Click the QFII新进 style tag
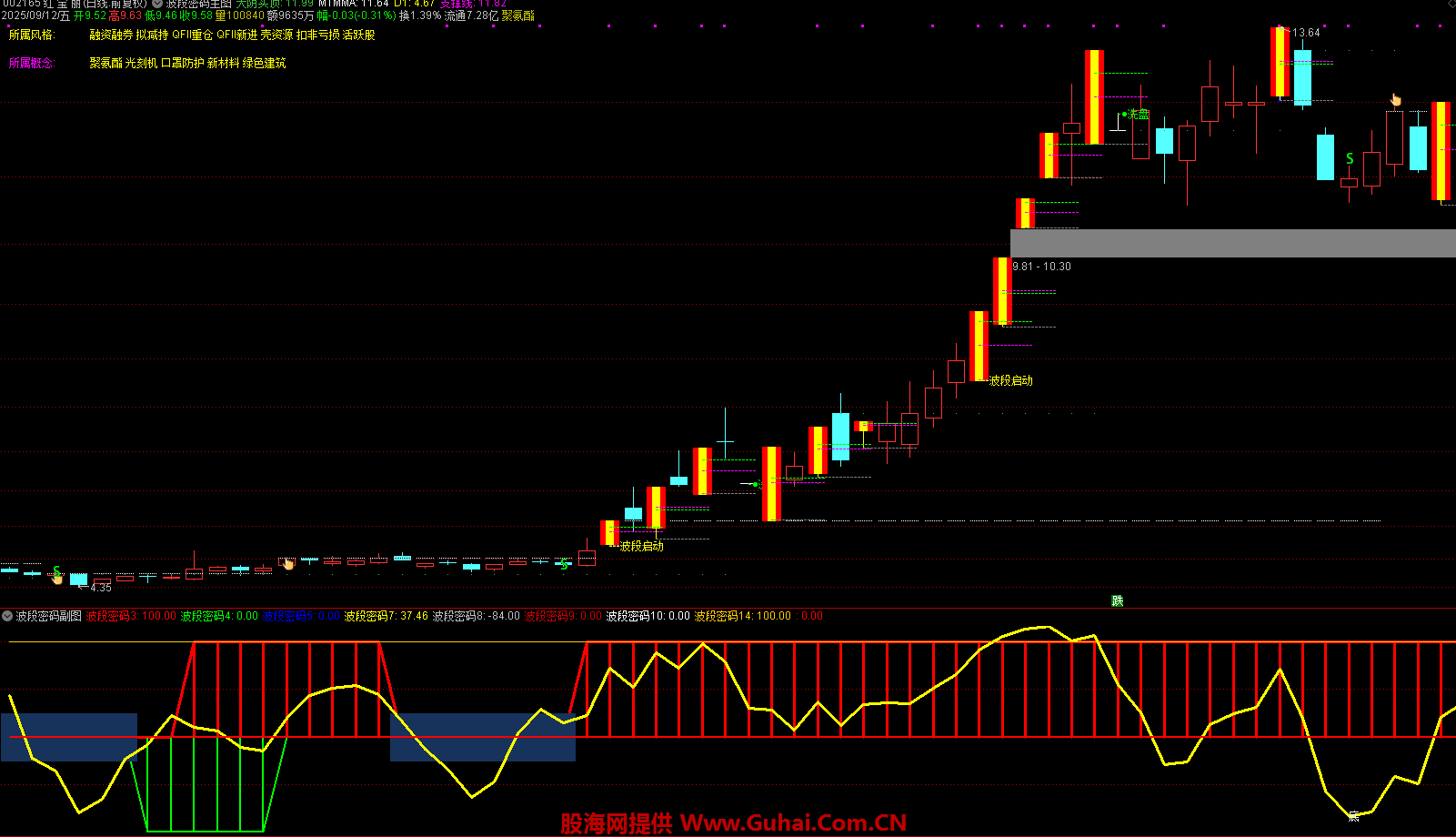Screen dimensions: 1456x837 [237, 35]
